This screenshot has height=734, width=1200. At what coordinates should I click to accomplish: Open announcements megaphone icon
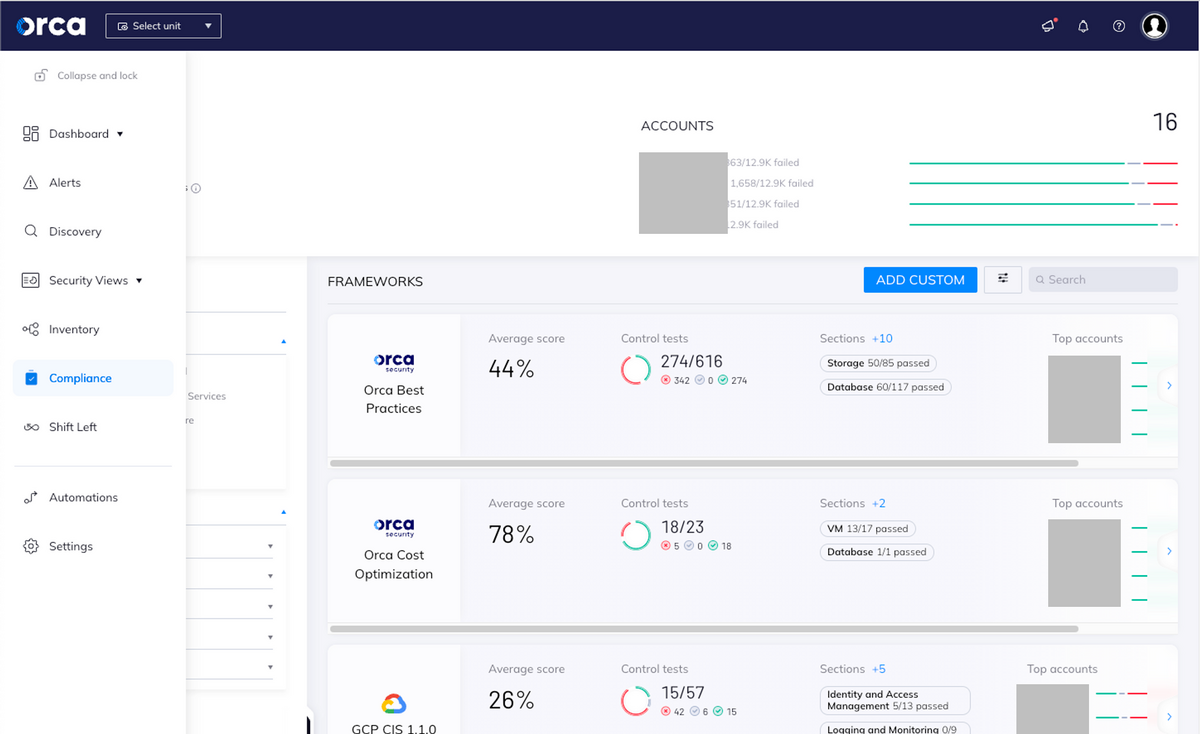tap(1048, 26)
